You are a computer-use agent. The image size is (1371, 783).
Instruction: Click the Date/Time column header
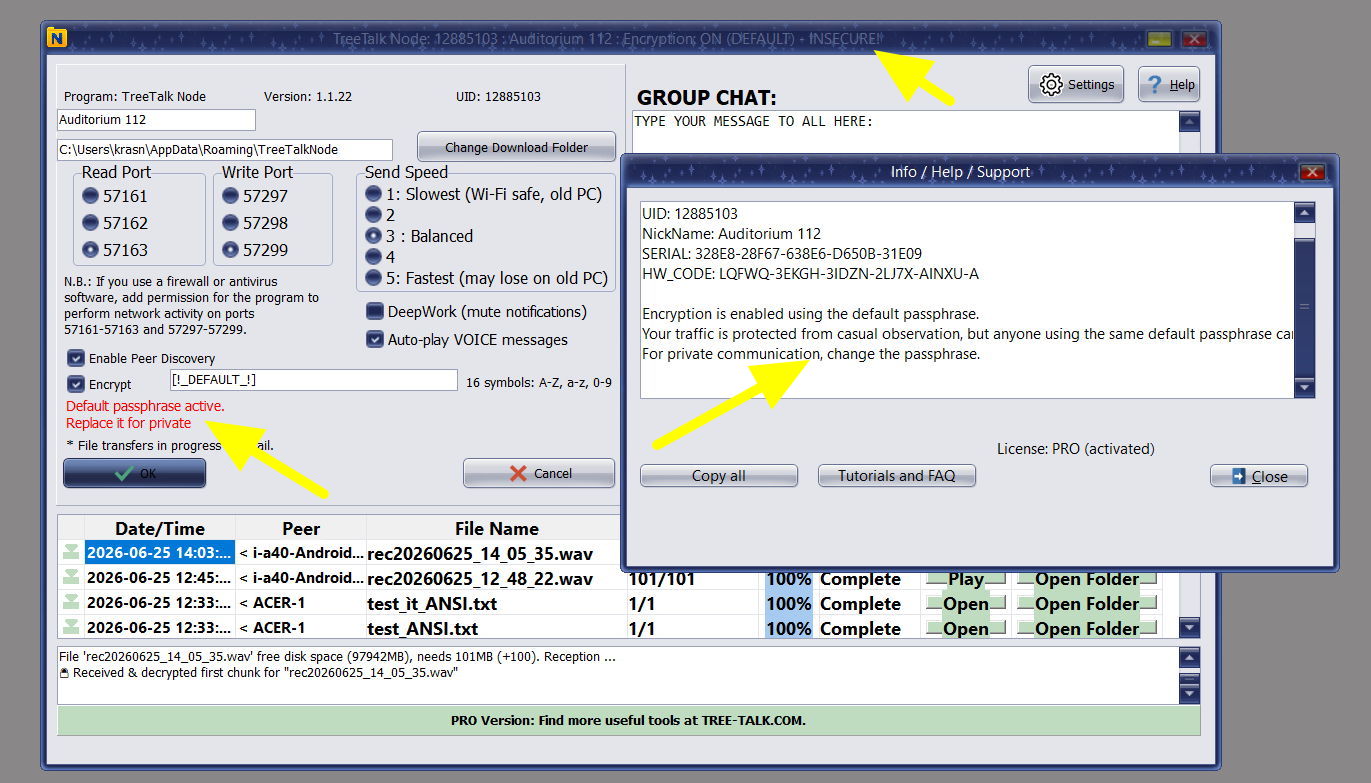click(160, 529)
